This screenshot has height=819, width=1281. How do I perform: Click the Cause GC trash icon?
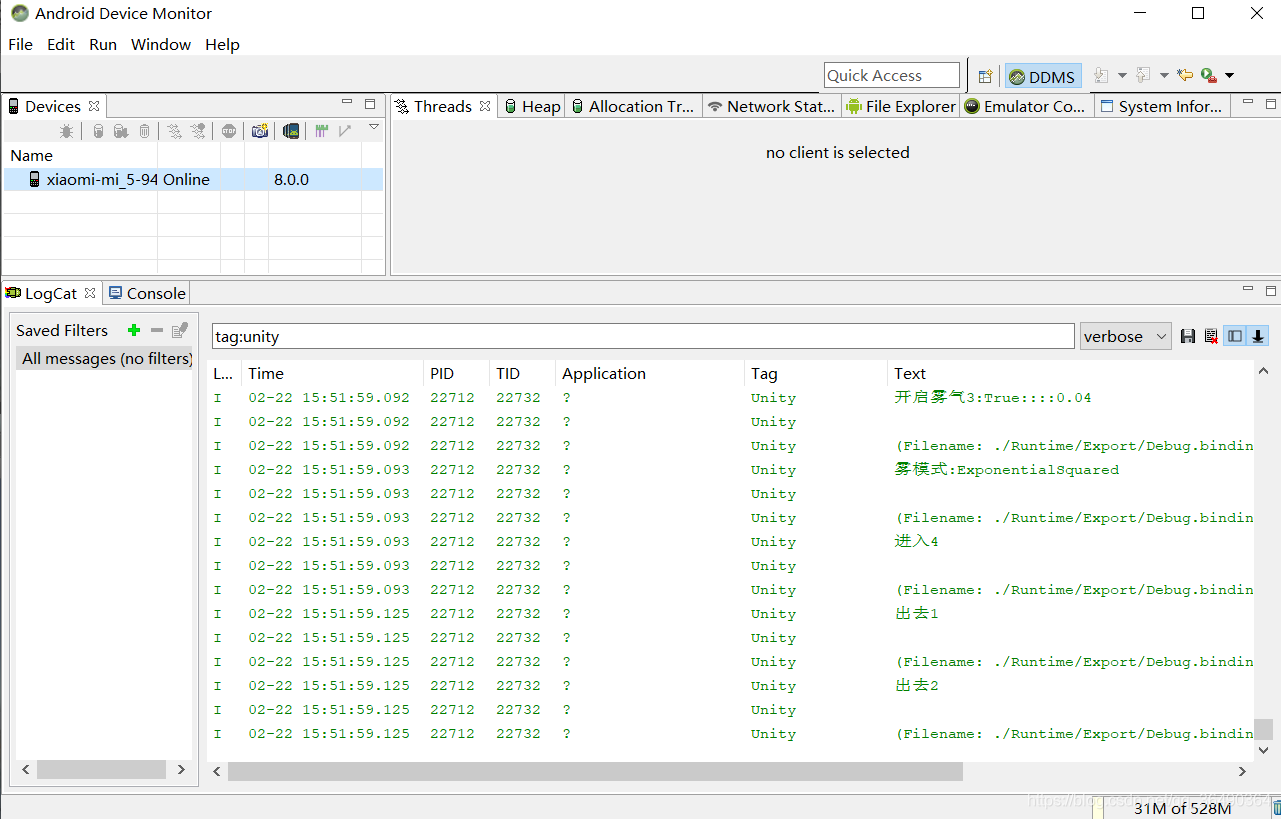(144, 131)
